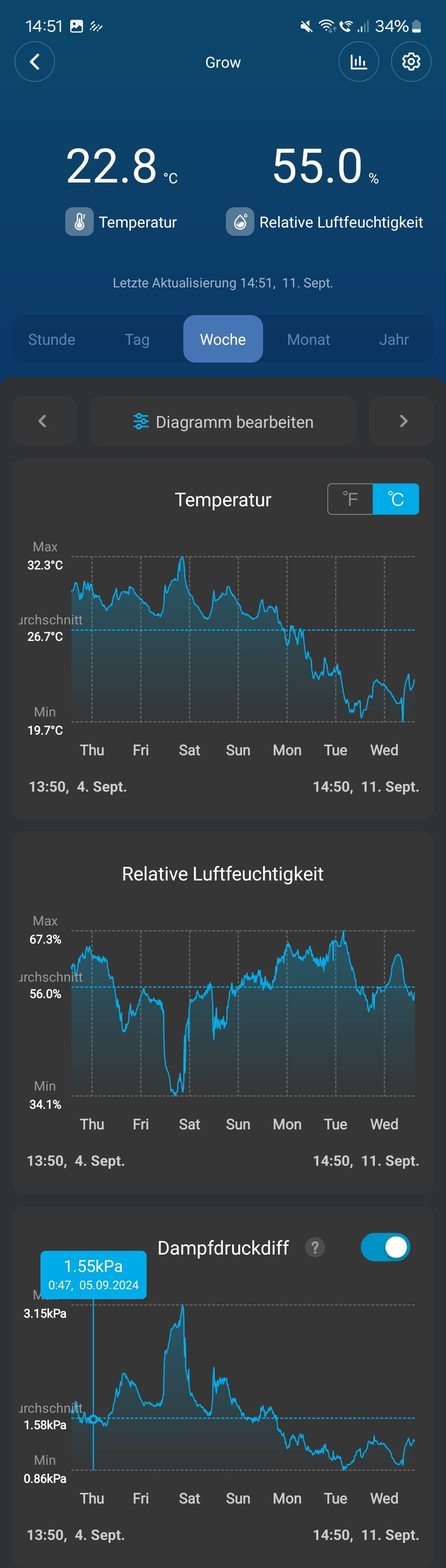This screenshot has height=1568, width=446.
Task: Tap the back arrow button
Action: pos(35,62)
